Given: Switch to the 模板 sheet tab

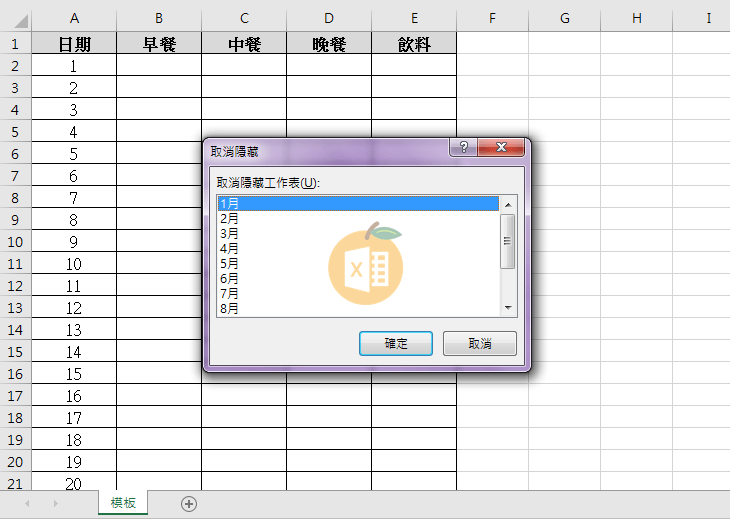Looking at the screenshot, I should [x=123, y=503].
